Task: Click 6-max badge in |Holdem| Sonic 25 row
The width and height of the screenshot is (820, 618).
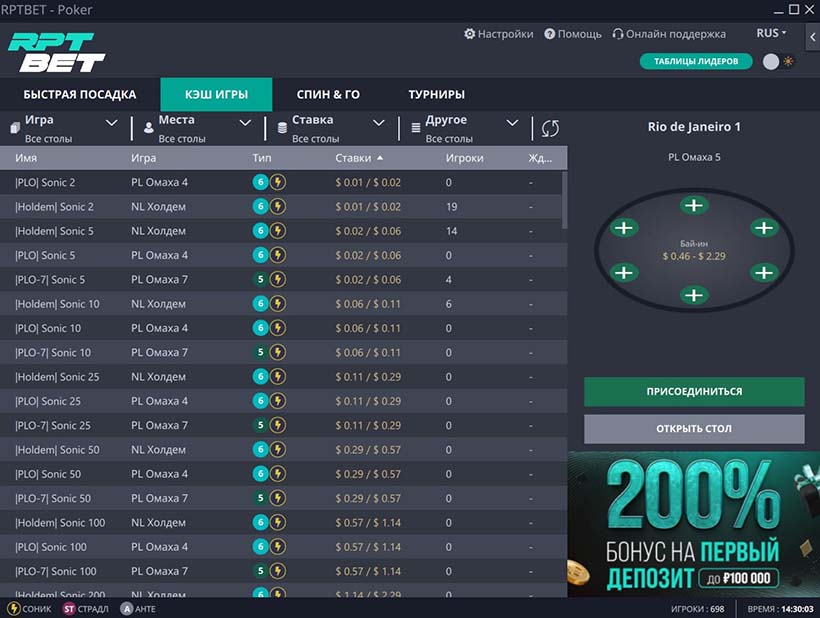Action: 260,376
